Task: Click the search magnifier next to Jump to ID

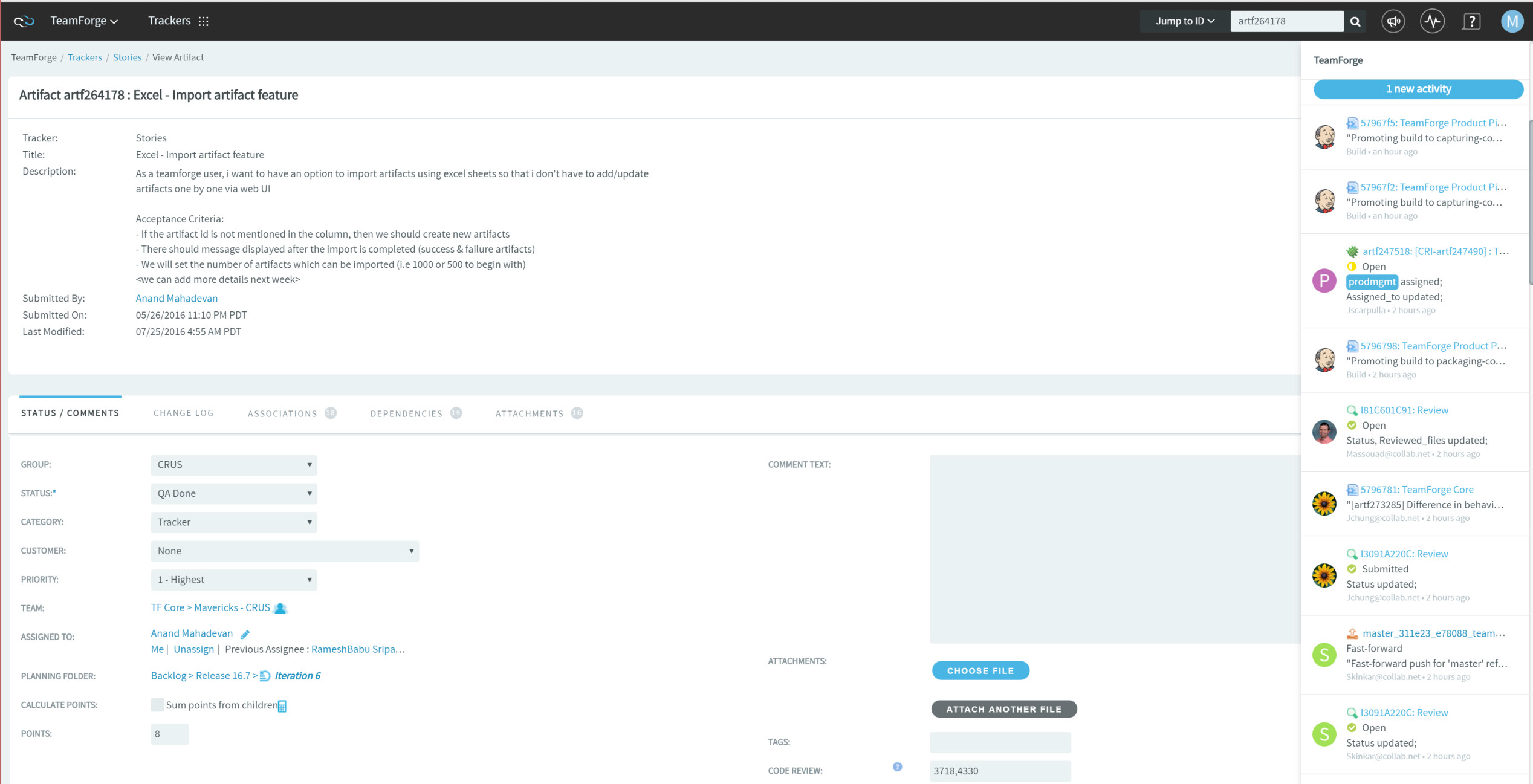Action: pos(1355,21)
